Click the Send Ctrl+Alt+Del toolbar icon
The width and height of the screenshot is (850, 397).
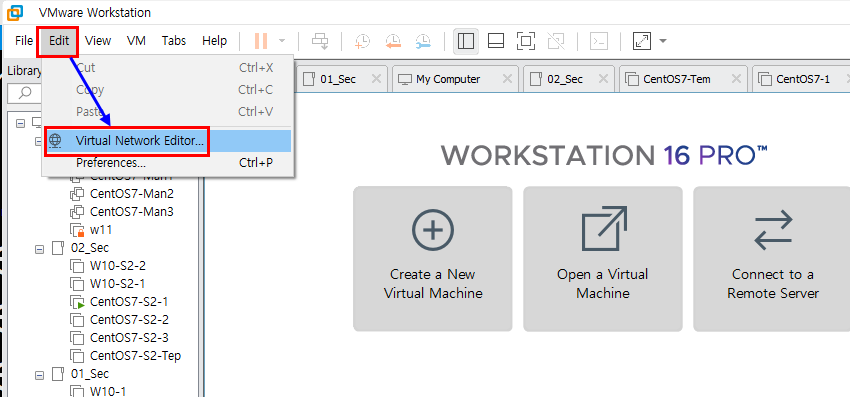320,41
